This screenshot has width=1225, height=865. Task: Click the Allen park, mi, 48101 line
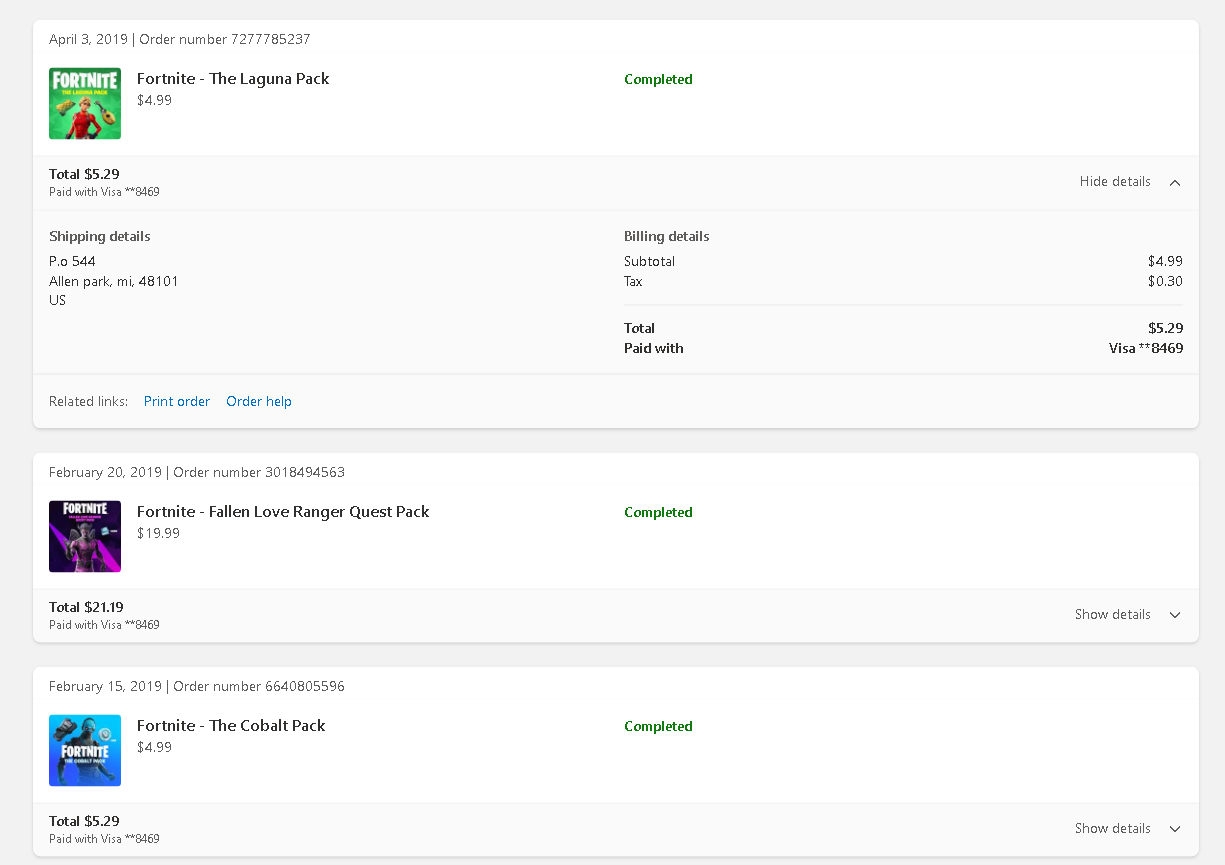click(x=114, y=282)
